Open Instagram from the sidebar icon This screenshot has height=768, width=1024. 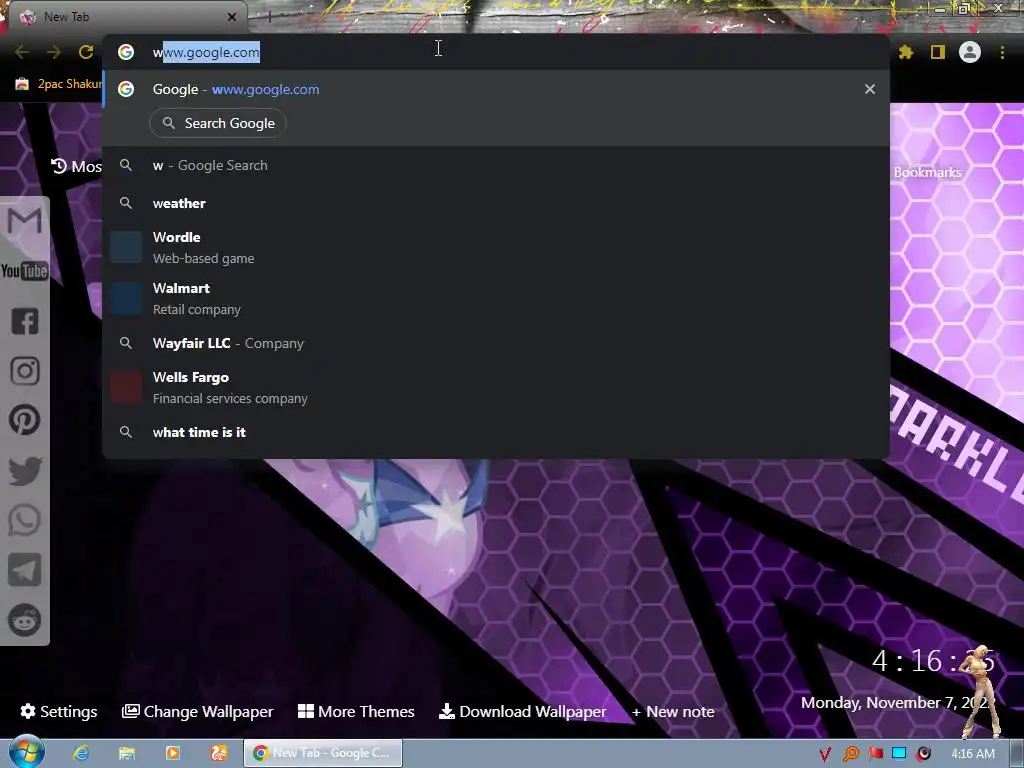tap(24, 371)
